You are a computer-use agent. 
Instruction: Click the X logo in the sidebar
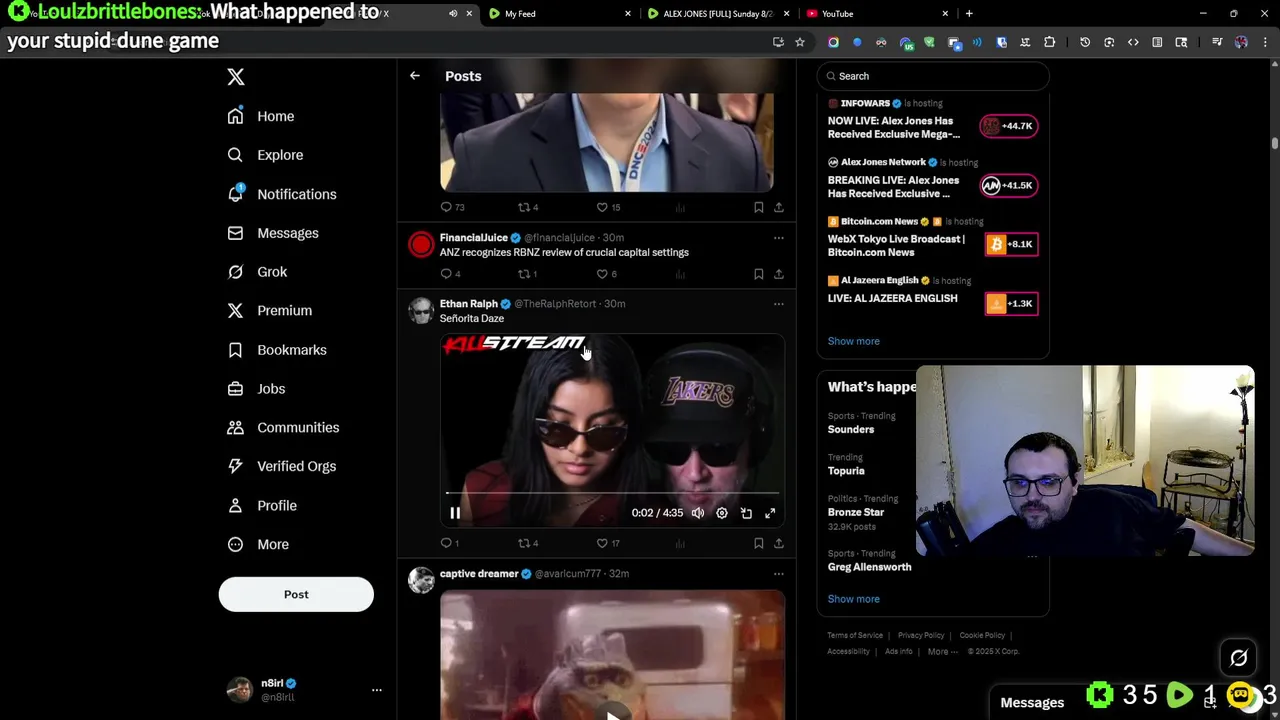236,77
